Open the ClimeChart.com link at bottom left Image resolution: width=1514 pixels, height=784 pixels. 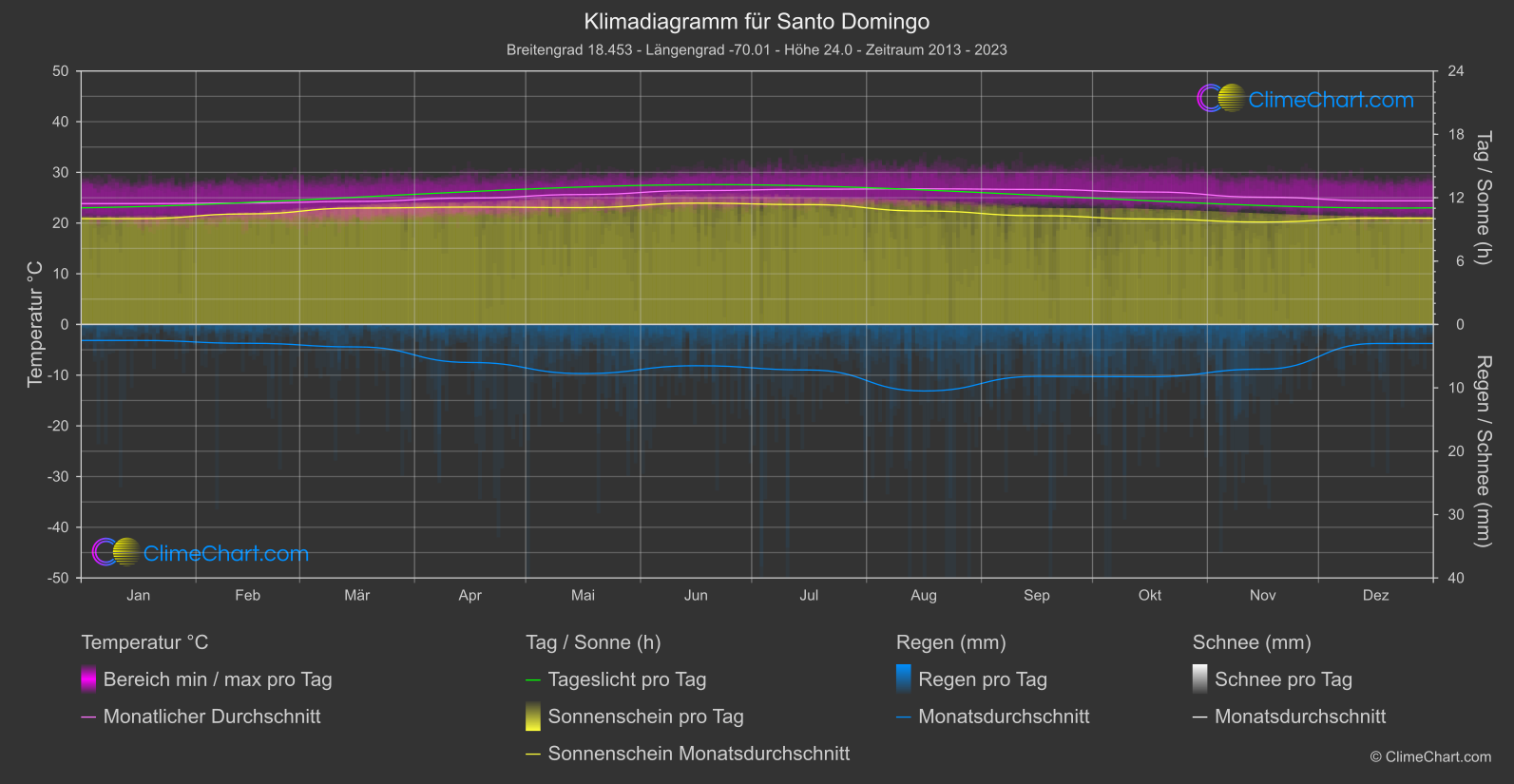(x=226, y=553)
